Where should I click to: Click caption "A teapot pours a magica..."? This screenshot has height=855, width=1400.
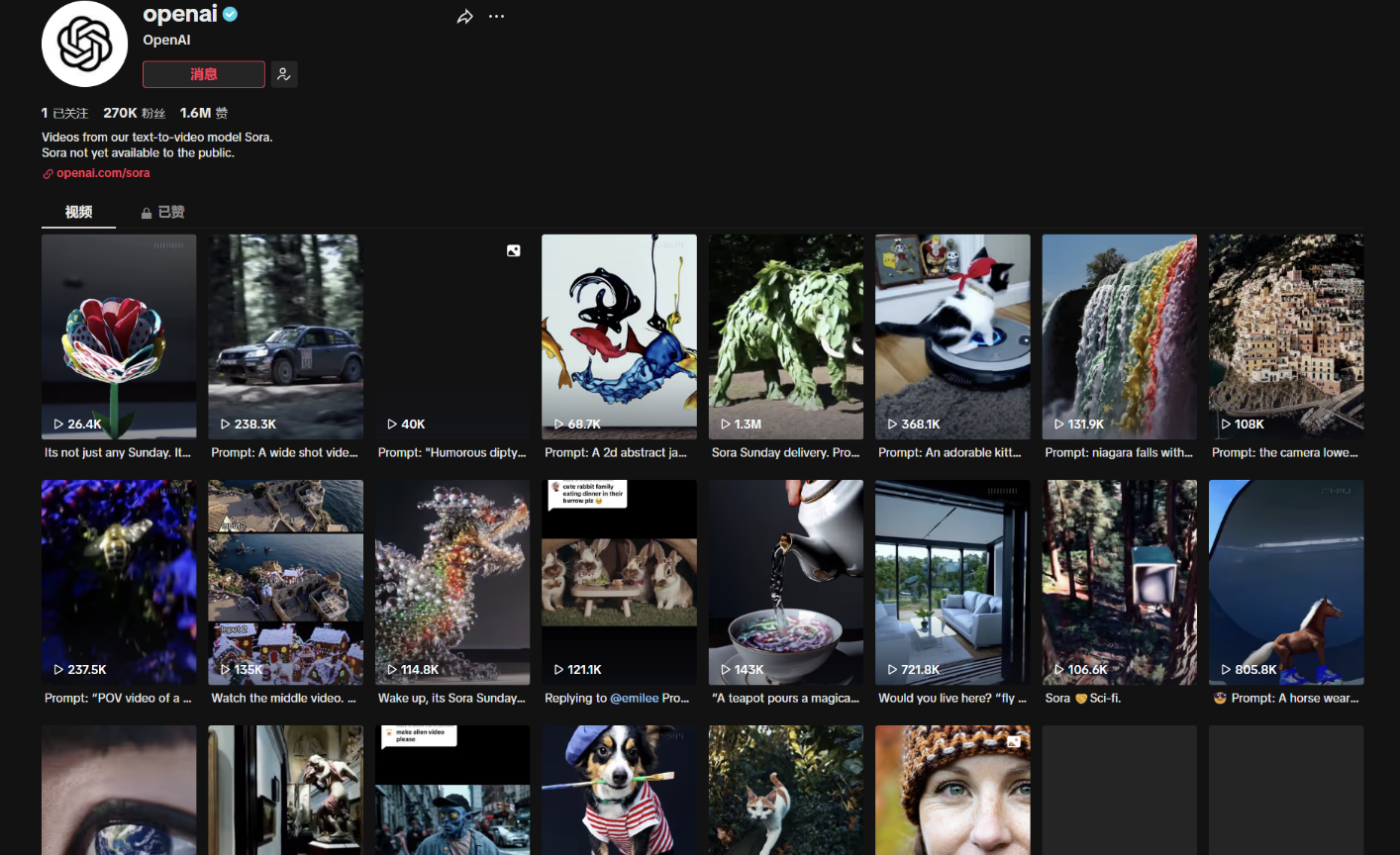click(x=786, y=698)
